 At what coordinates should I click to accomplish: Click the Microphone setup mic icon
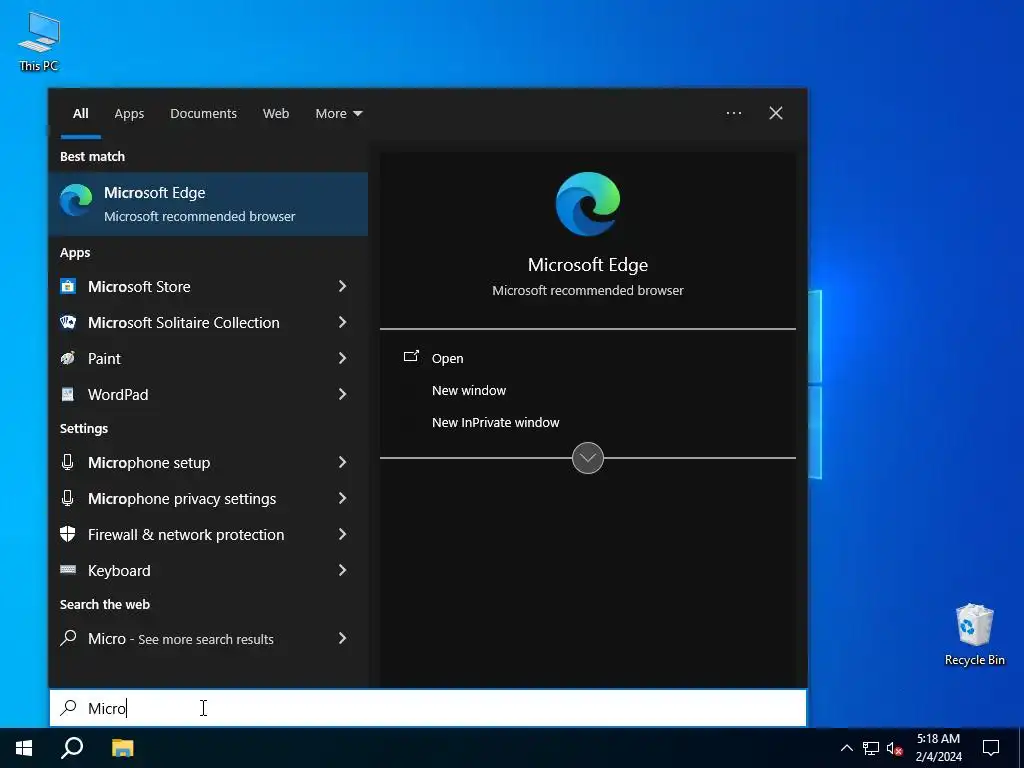67,462
